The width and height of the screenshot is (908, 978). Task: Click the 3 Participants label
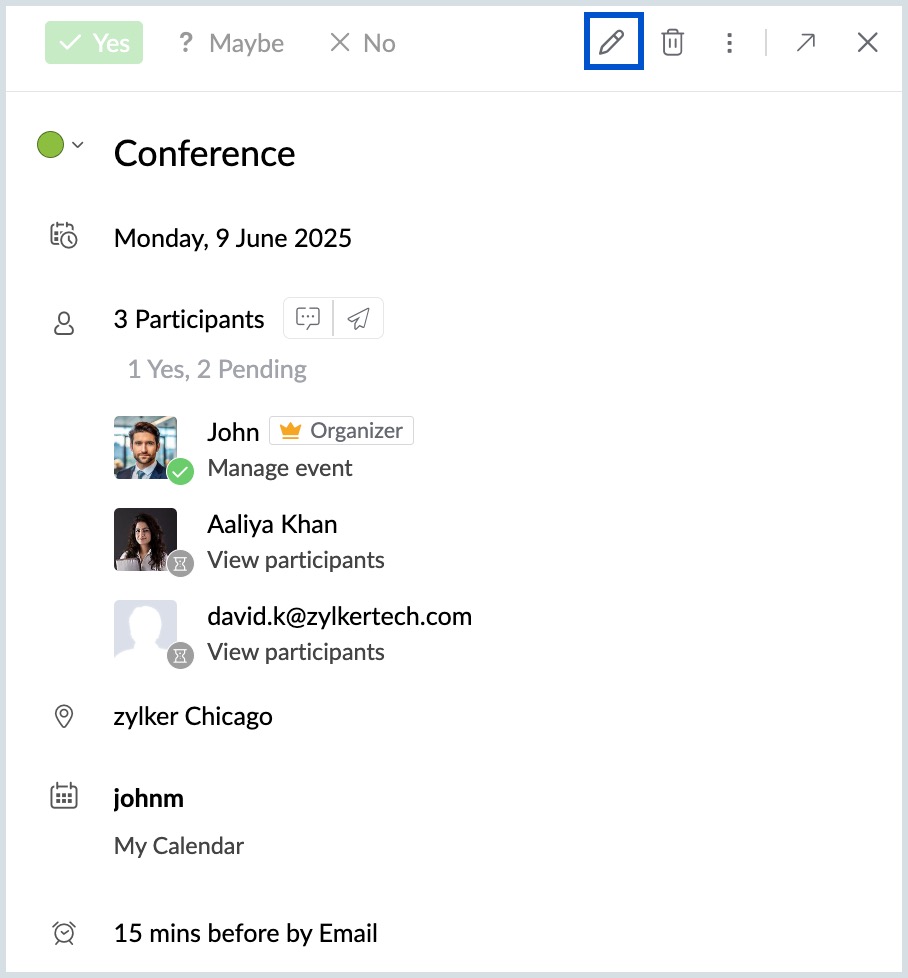pyautogui.click(x=189, y=319)
